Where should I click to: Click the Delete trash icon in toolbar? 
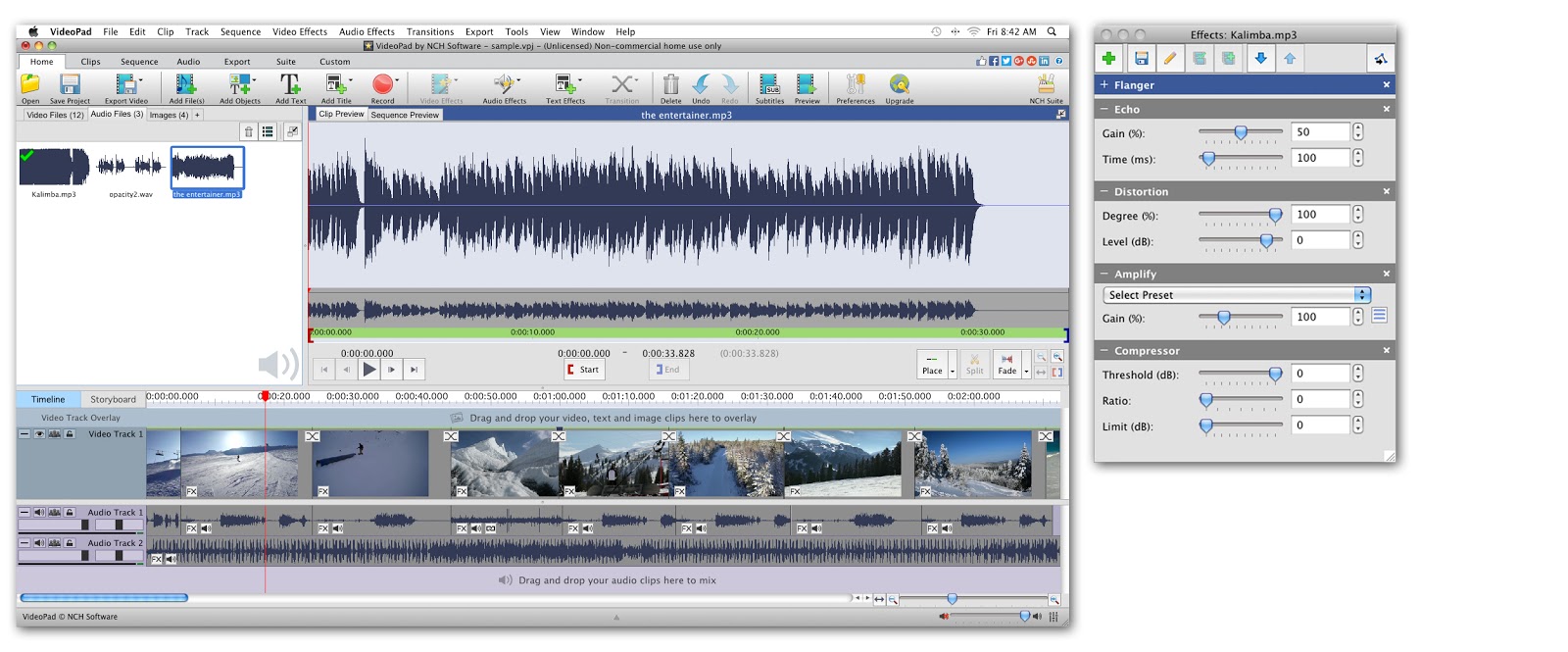point(670,84)
